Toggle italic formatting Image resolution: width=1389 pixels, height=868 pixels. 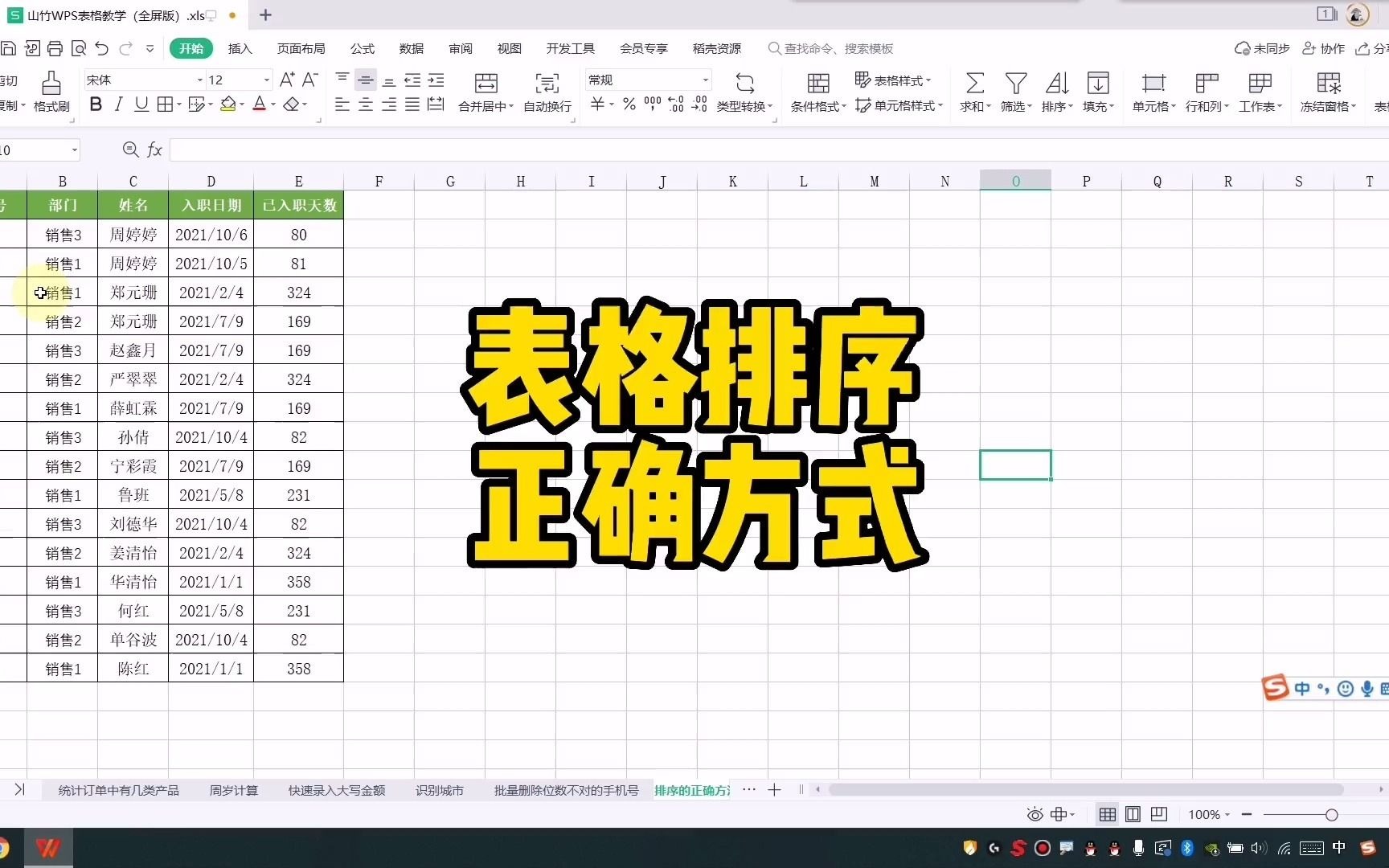(118, 104)
